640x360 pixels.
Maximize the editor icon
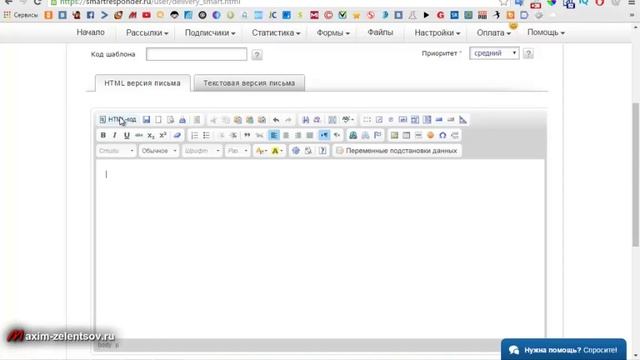pos(296,151)
